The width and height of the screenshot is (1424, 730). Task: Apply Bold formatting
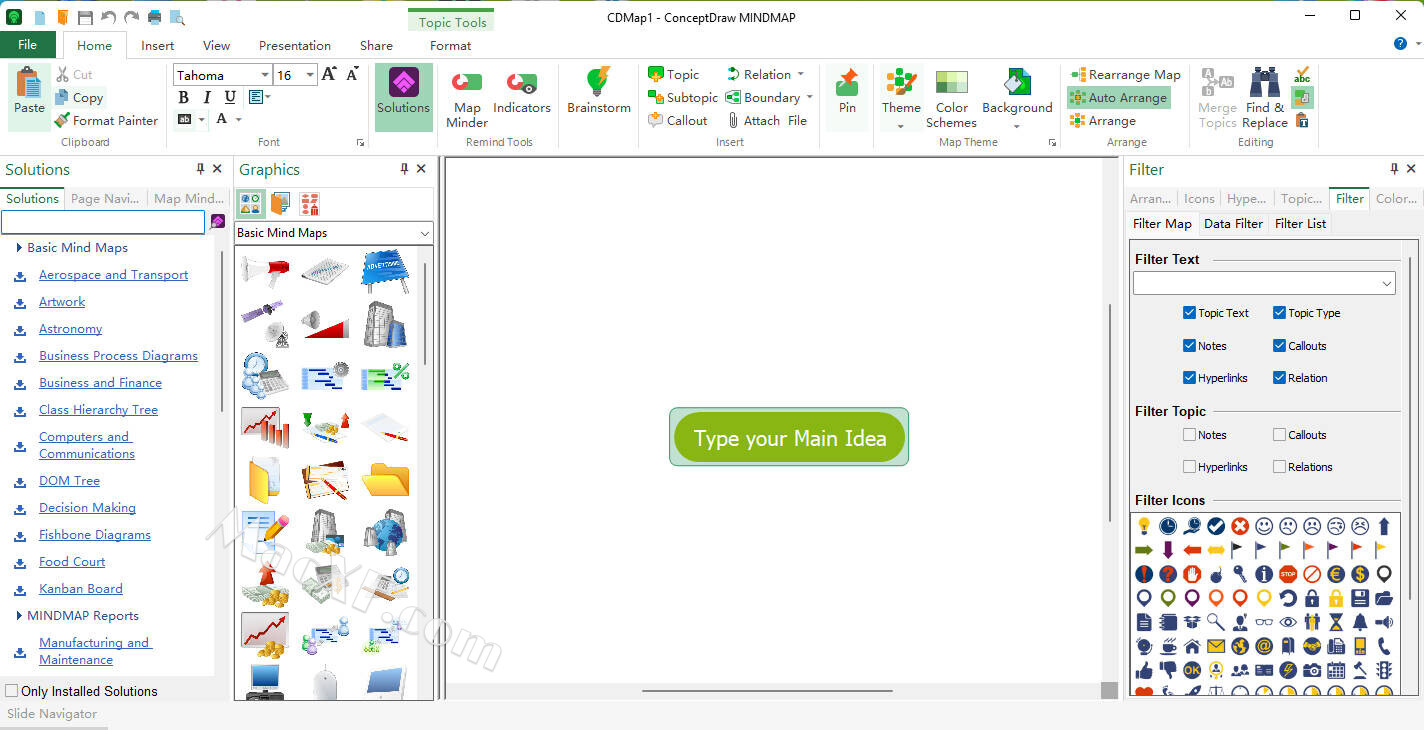click(183, 97)
